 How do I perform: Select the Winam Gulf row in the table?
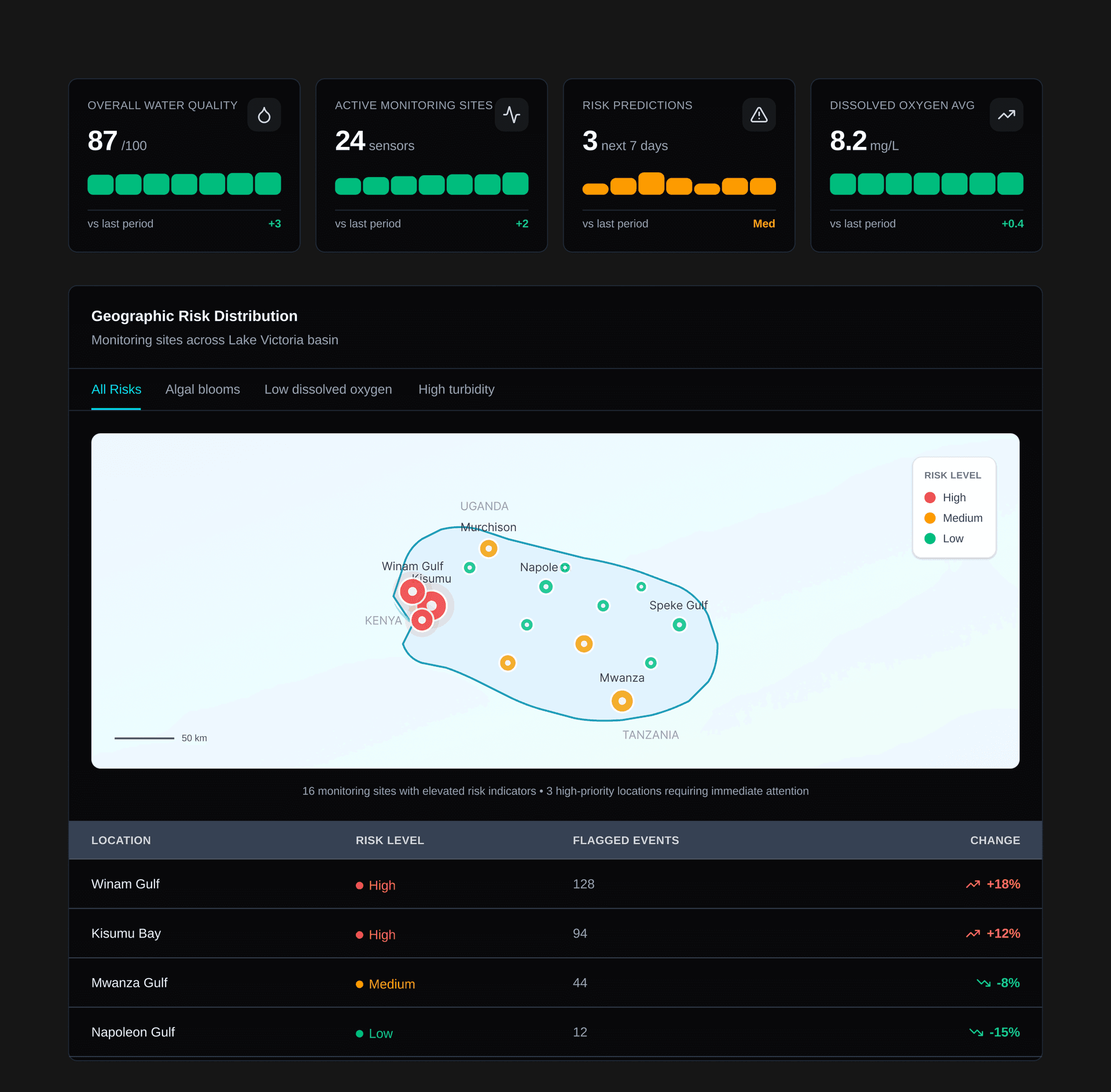tap(125, 884)
